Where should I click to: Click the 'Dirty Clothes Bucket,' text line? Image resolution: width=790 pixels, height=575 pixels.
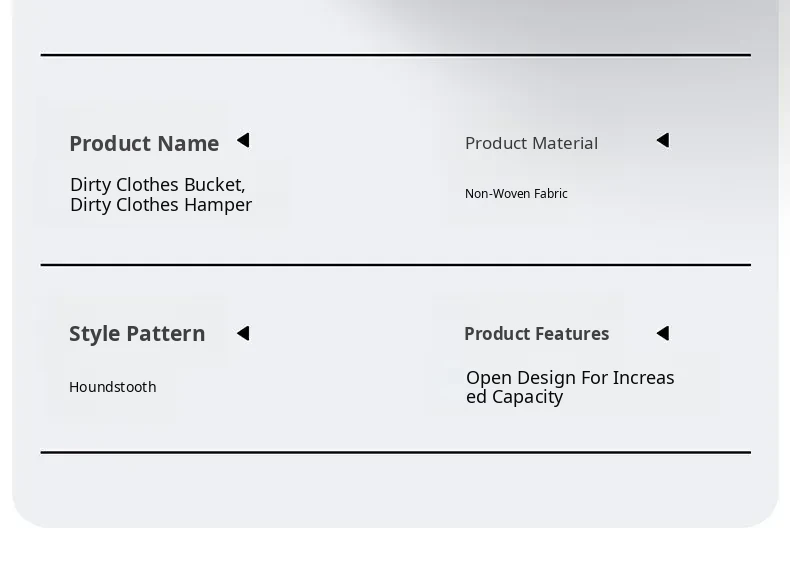pos(157,185)
